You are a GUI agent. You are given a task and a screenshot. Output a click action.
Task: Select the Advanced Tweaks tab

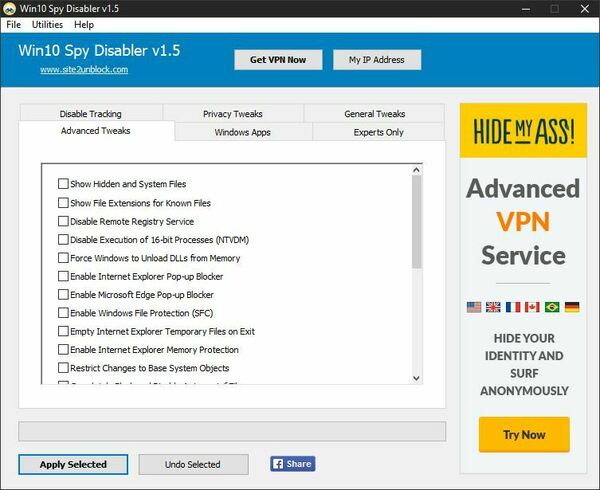tap(96, 131)
